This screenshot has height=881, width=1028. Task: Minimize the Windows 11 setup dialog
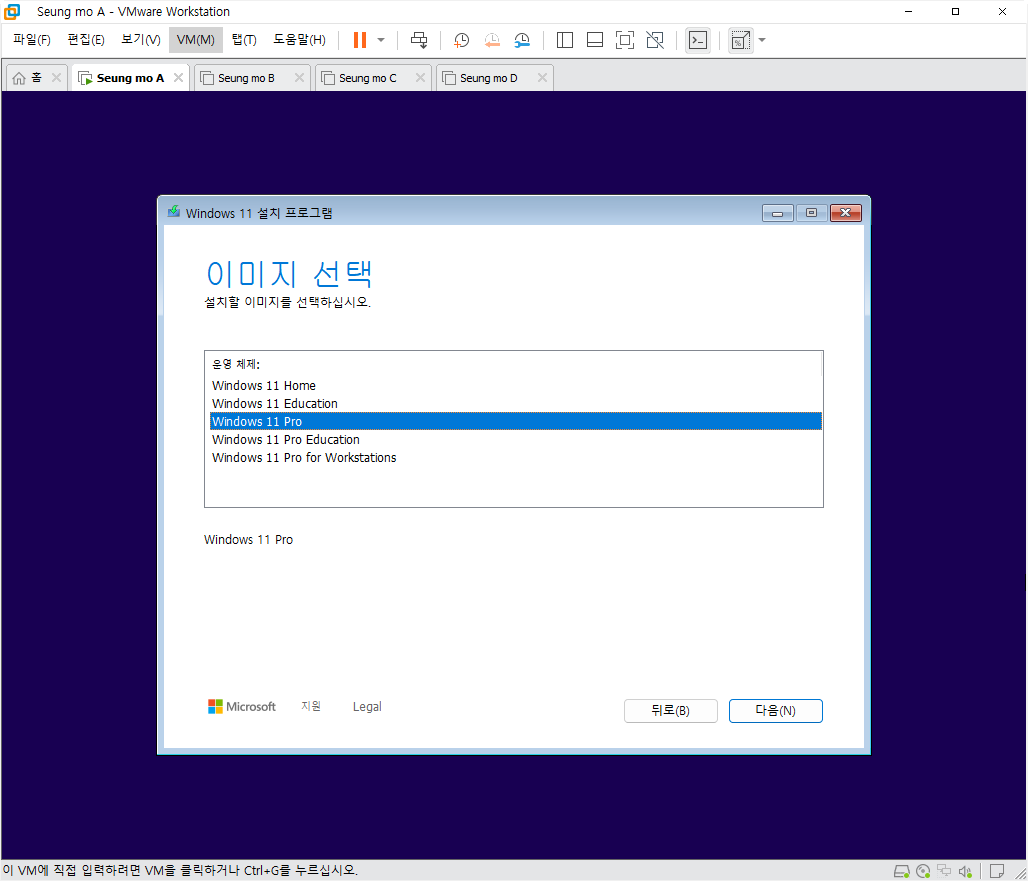coord(778,213)
